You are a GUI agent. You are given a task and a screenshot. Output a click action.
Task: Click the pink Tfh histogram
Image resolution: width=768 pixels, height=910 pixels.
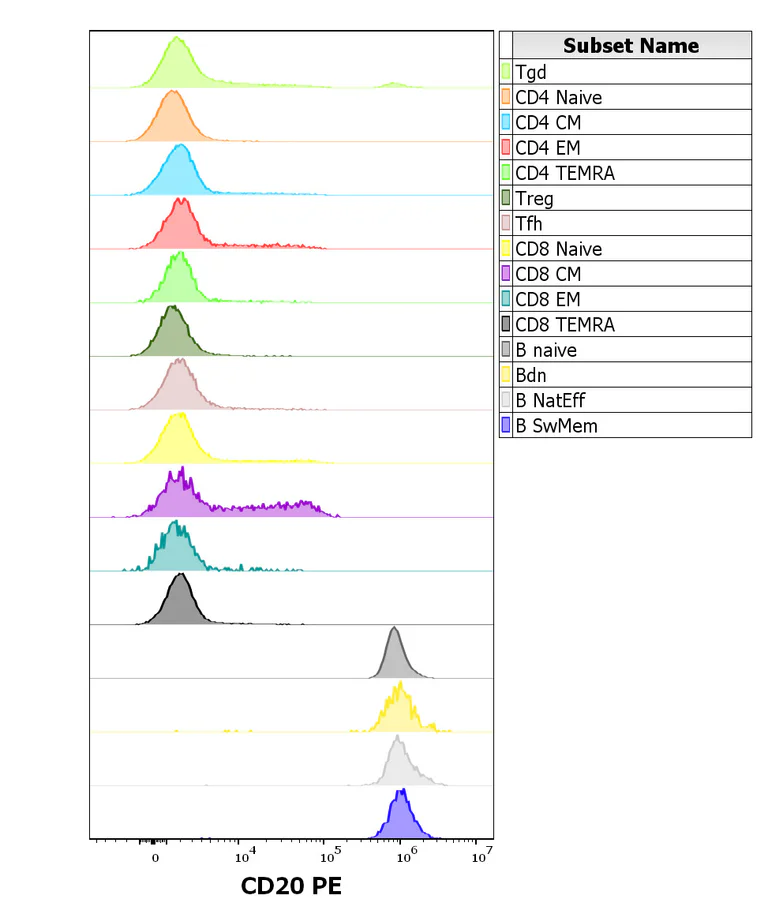pyautogui.click(x=179, y=389)
